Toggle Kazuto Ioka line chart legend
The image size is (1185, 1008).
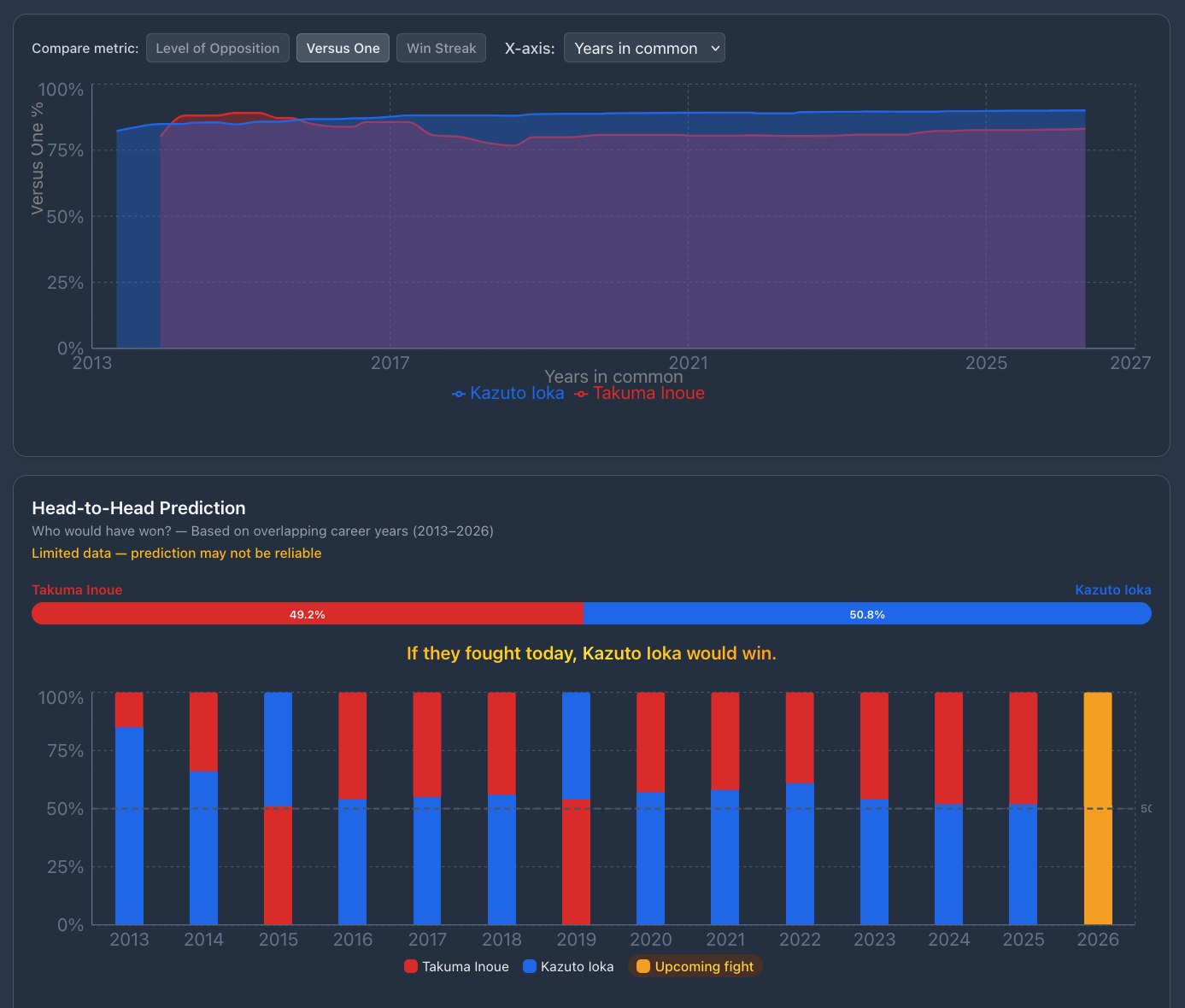[x=508, y=393]
